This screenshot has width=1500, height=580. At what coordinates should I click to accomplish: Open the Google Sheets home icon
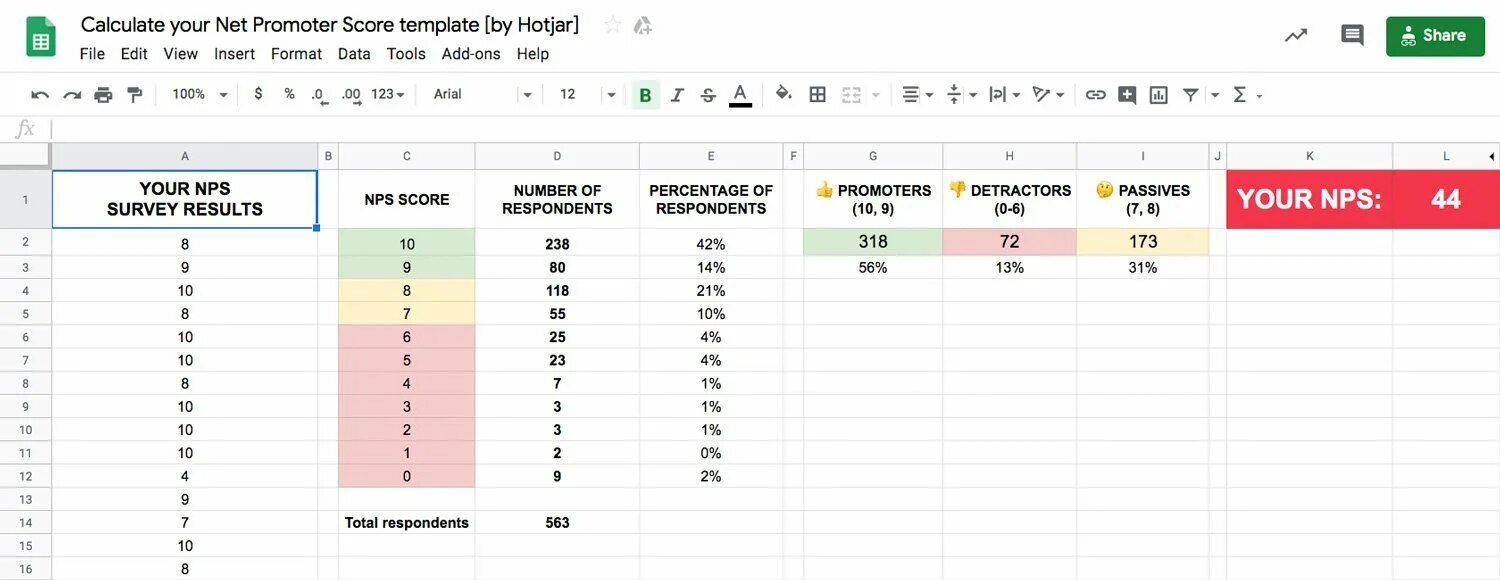click(x=41, y=36)
